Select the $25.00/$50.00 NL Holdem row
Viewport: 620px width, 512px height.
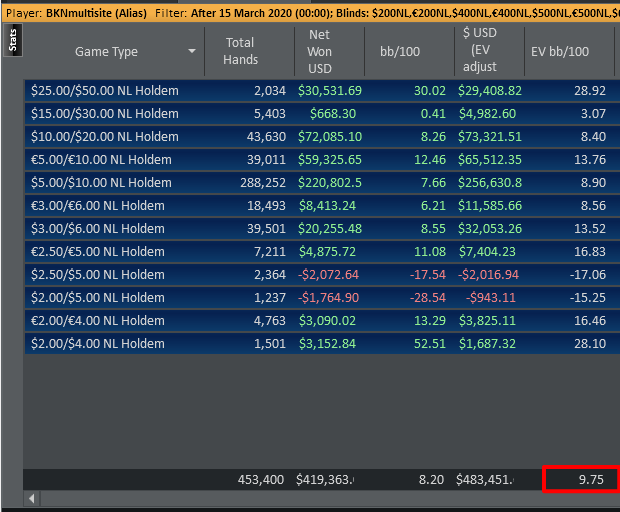tap(105, 91)
